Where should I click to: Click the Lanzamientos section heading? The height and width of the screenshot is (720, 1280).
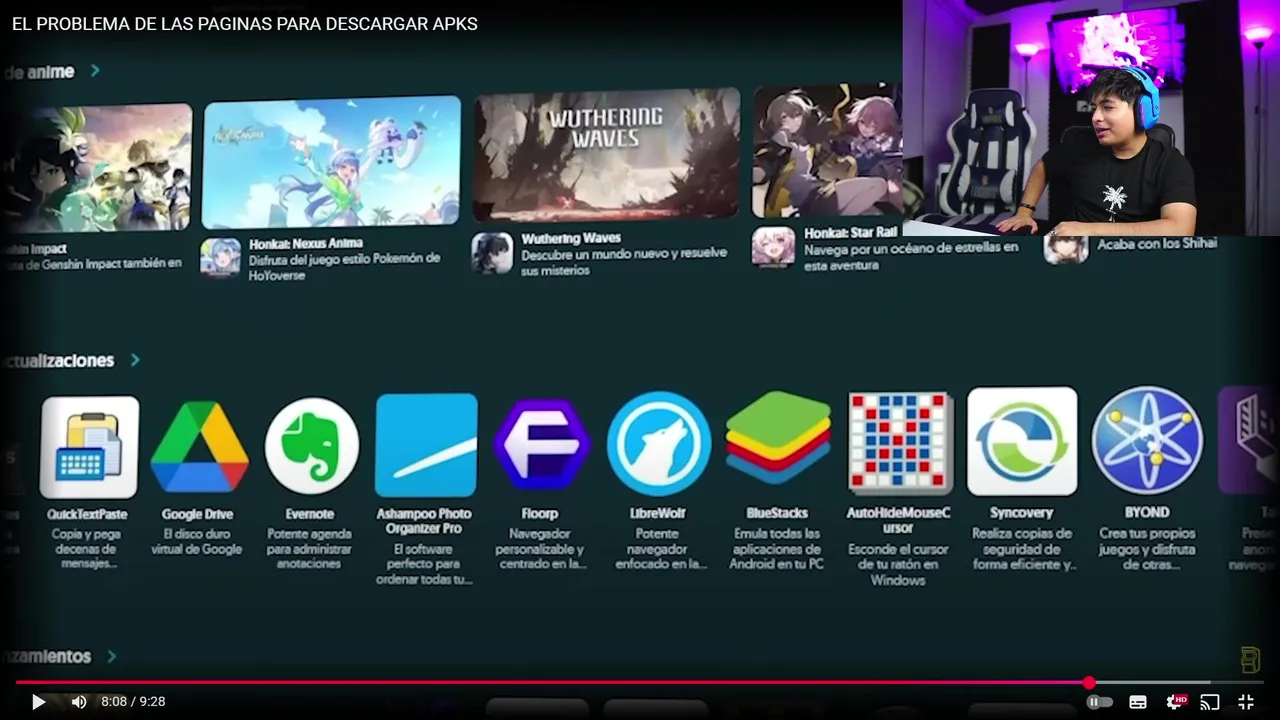pyautogui.click(x=45, y=657)
